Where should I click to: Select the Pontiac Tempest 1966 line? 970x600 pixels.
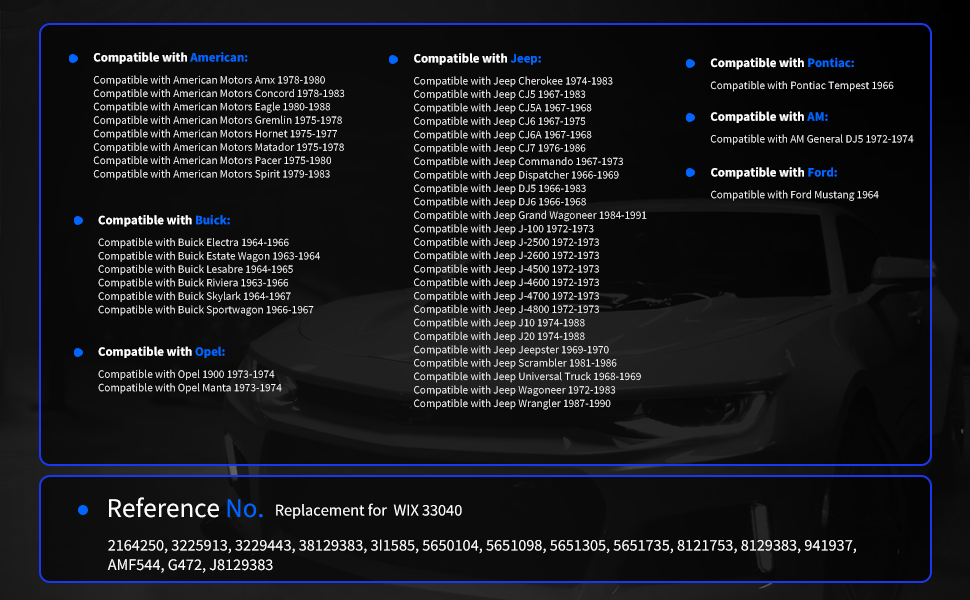pos(802,85)
